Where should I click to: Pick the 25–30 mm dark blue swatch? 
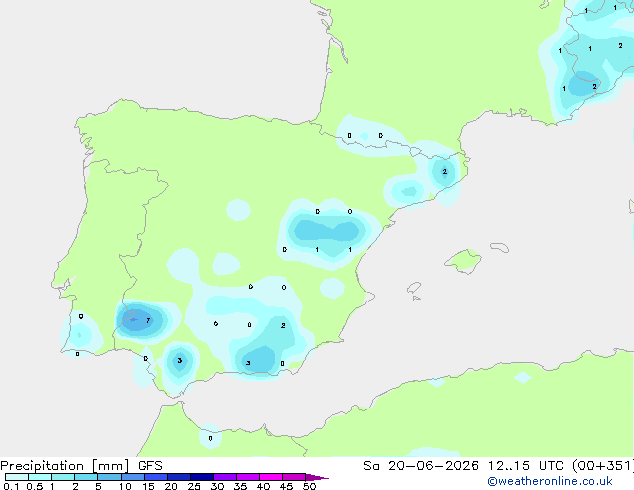[202, 477]
